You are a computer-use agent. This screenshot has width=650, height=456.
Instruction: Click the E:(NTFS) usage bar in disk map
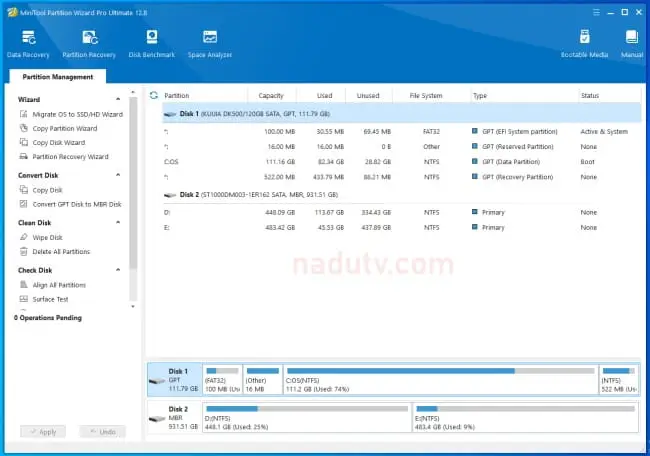(525, 409)
